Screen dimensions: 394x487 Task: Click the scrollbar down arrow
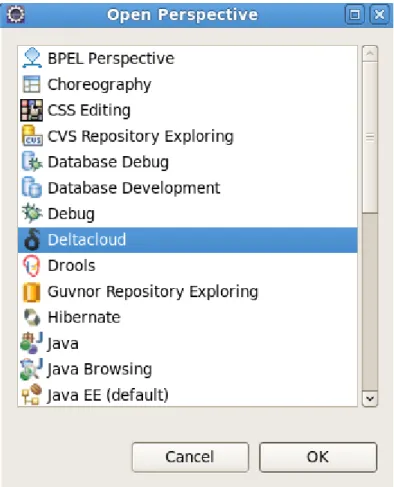coord(370,398)
